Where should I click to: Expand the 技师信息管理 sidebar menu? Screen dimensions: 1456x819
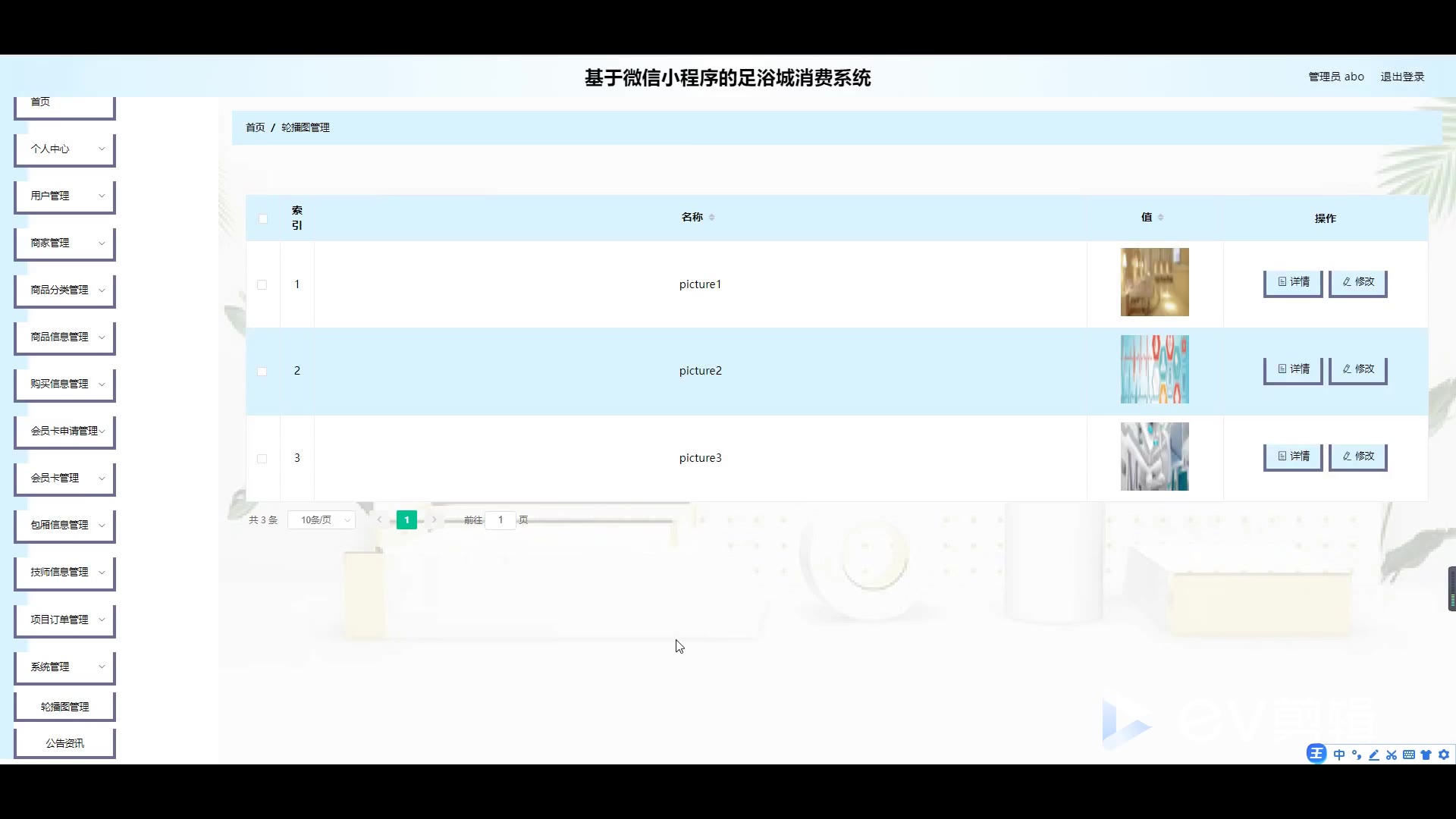pos(64,573)
